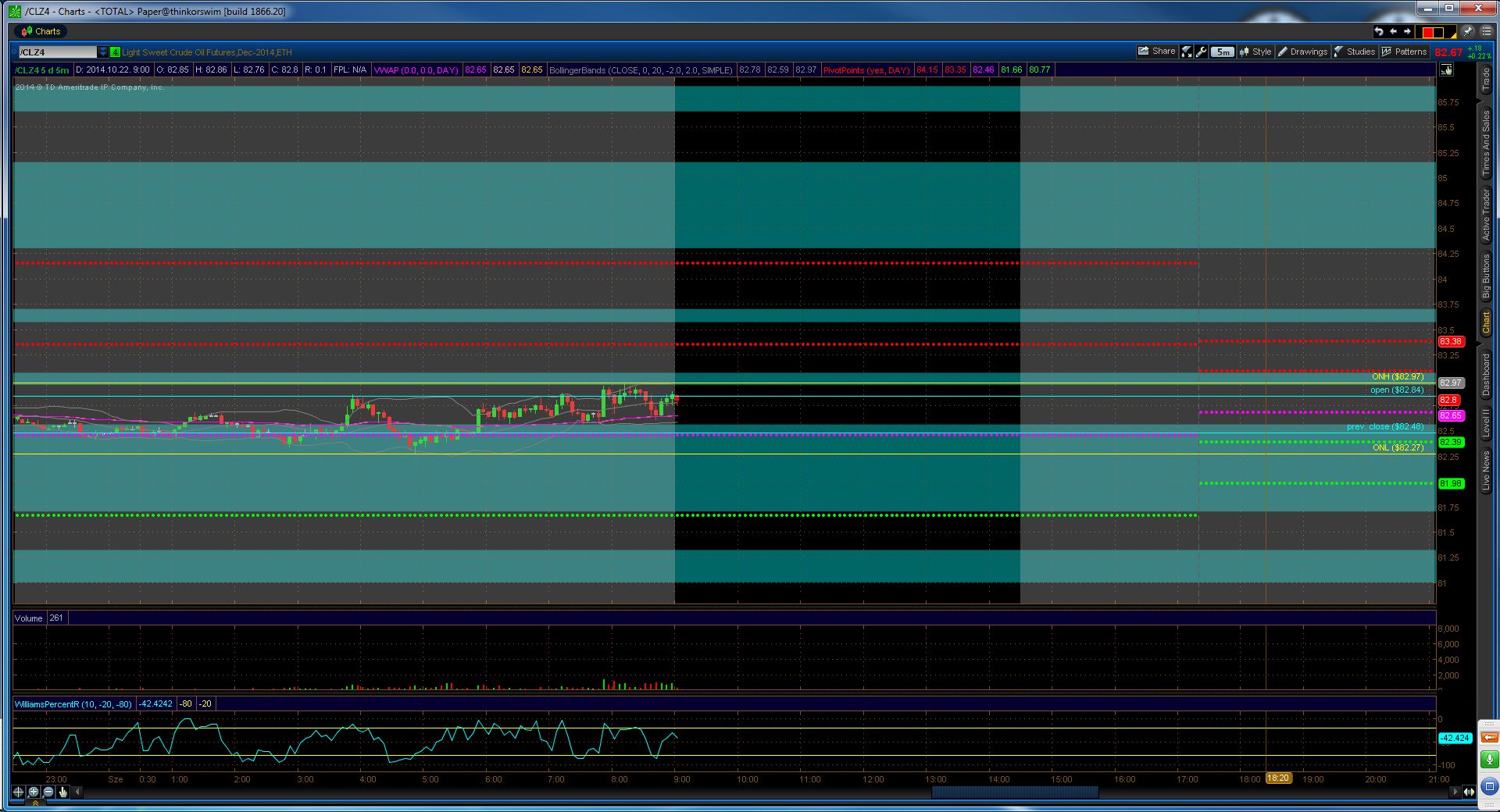Expand the symbol field dropdown arrow

(103, 52)
